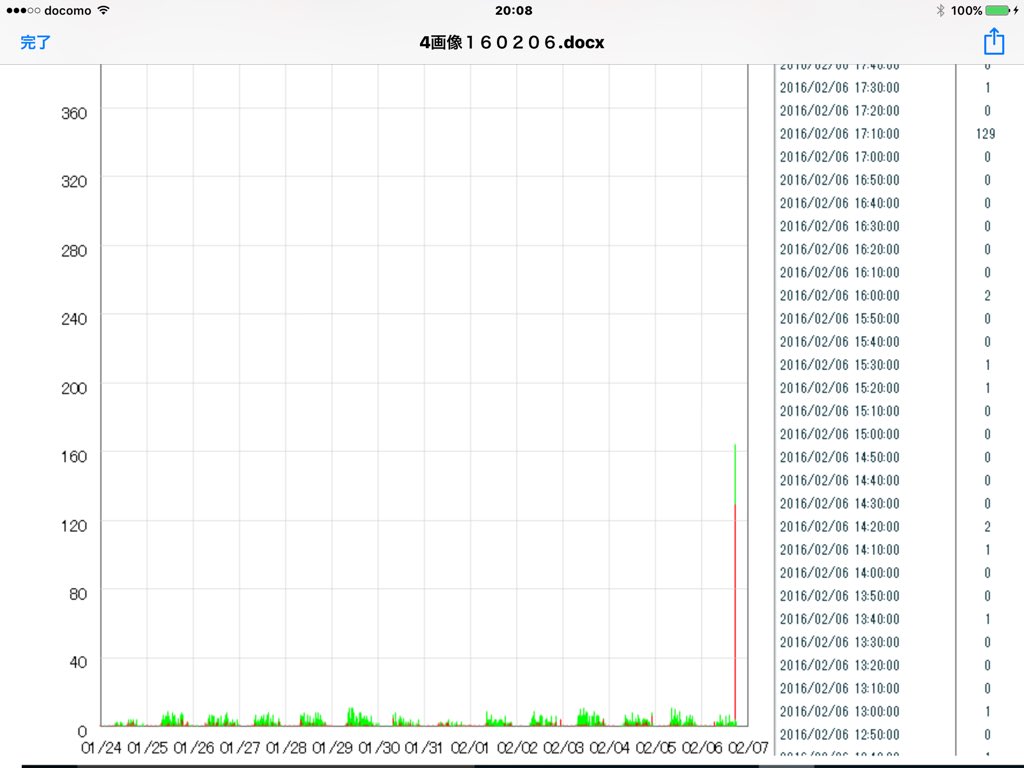
Task: Tap the x-axis date label 02/04
Action: 609,748
